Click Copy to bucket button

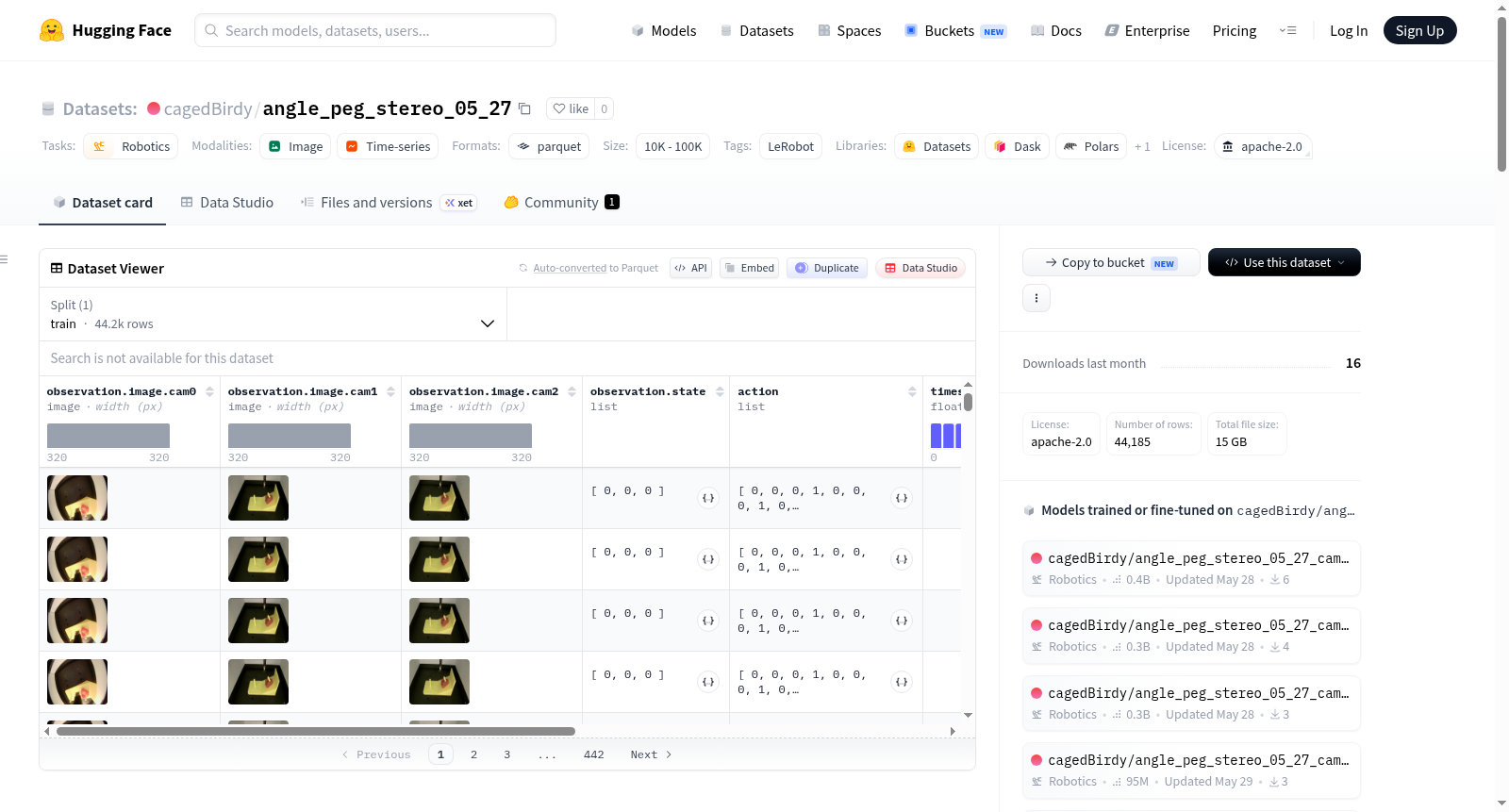[x=1111, y=262]
